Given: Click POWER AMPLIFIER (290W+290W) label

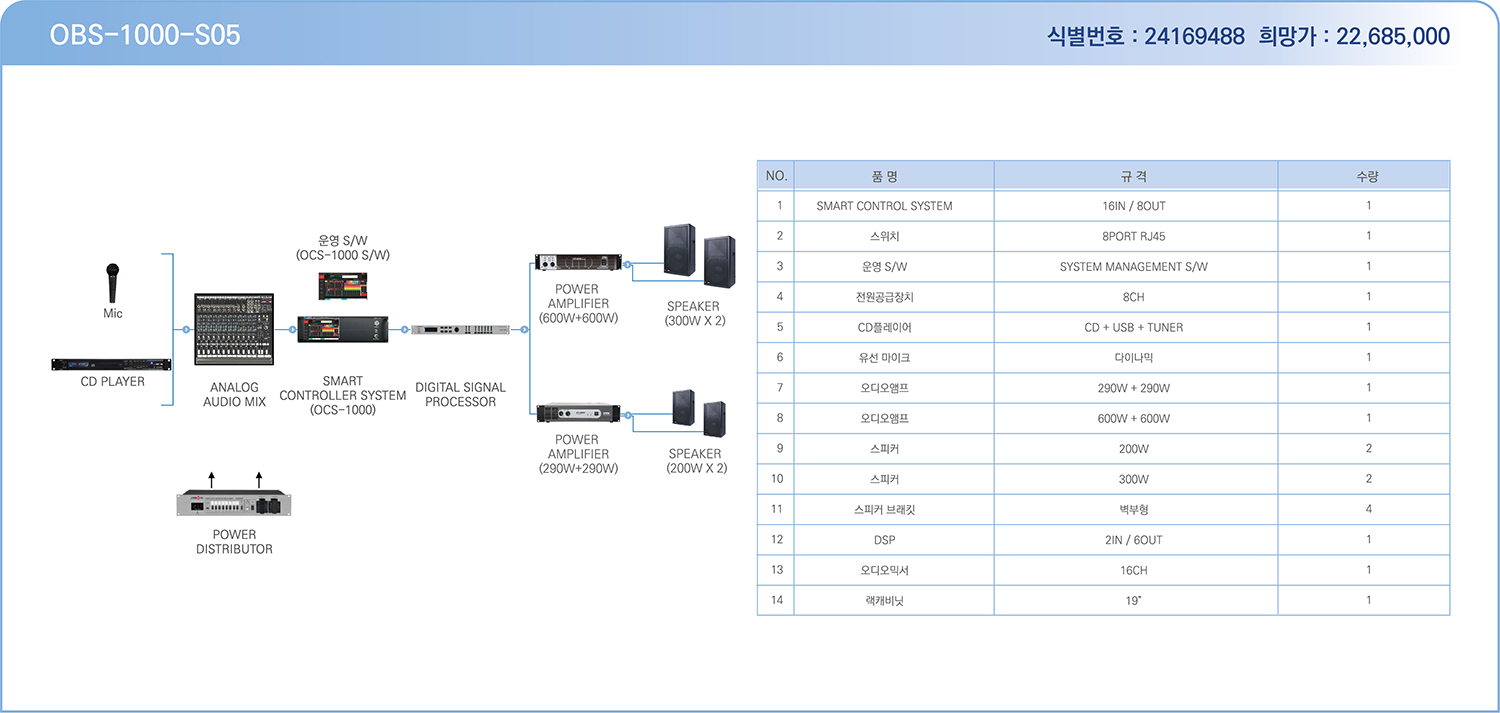Looking at the screenshot, I should click(x=578, y=453).
